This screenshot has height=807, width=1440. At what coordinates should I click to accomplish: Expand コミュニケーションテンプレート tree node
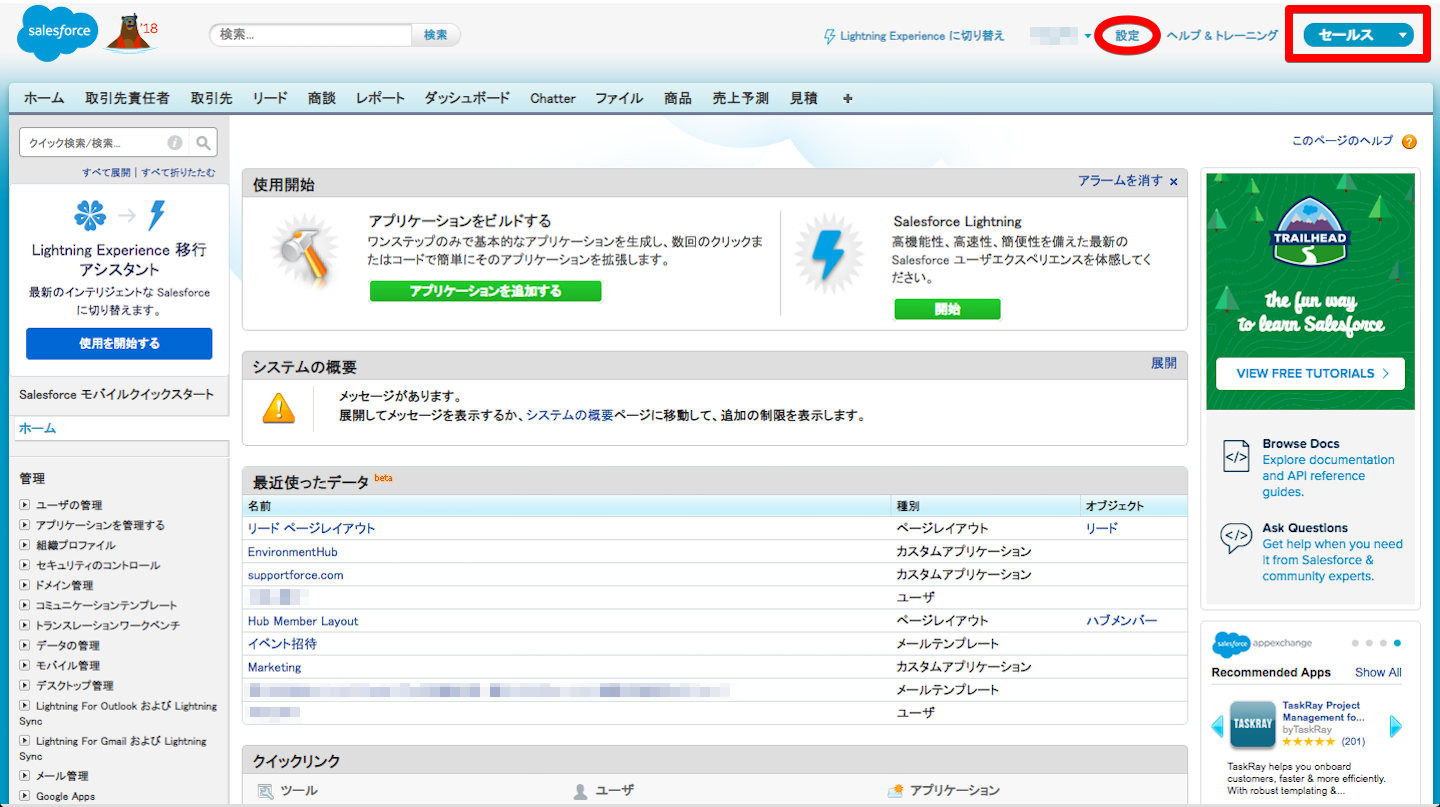point(25,605)
